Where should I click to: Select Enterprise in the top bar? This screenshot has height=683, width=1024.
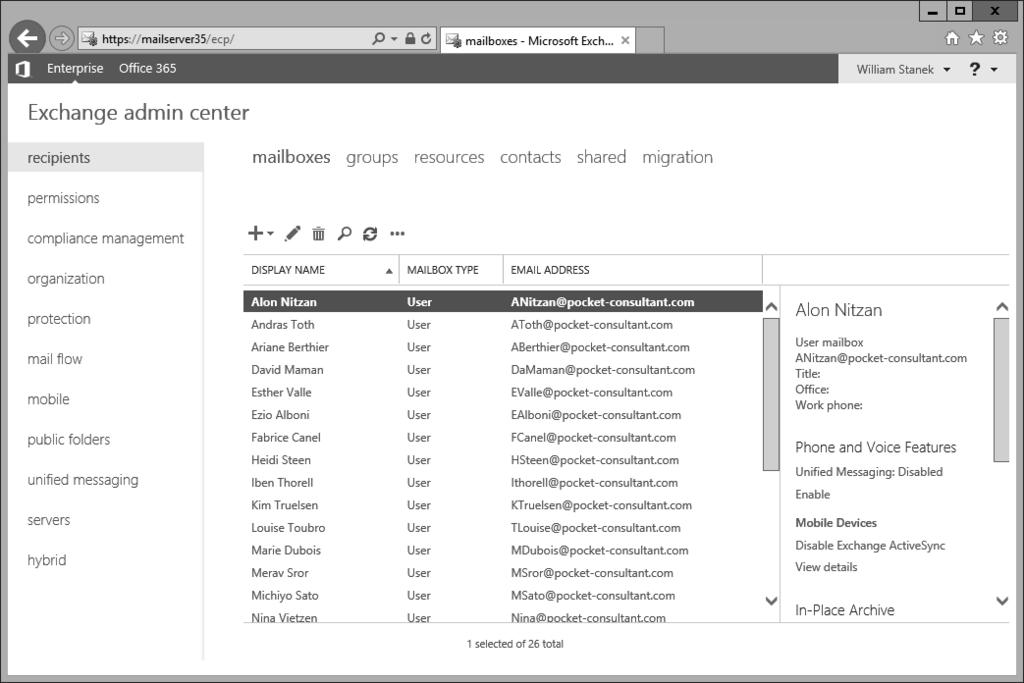tap(75, 69)
